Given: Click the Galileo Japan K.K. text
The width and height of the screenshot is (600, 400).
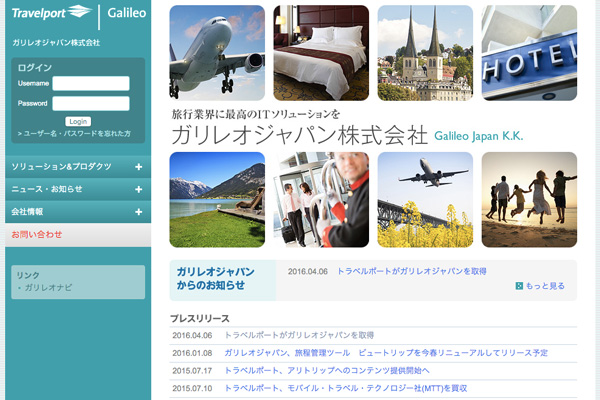Looking at the screenshot, I should 479,136.
